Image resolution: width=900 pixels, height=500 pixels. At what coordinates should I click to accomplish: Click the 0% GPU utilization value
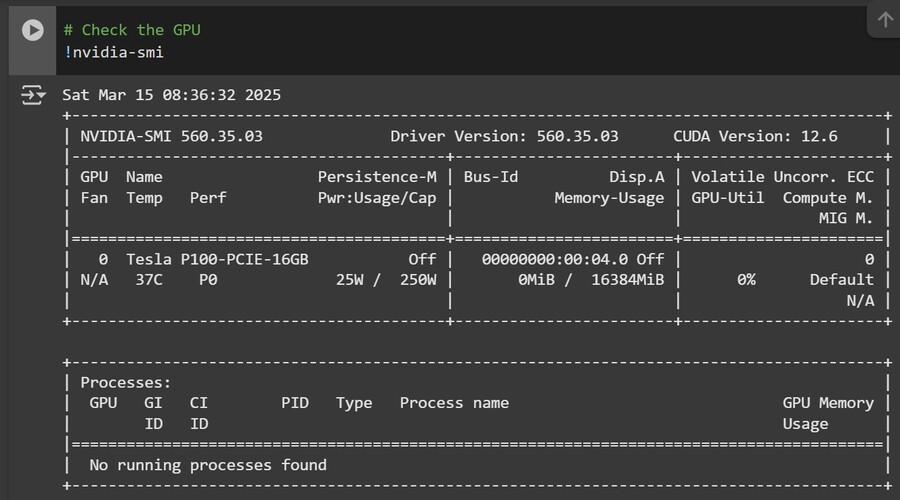point(746,280)
